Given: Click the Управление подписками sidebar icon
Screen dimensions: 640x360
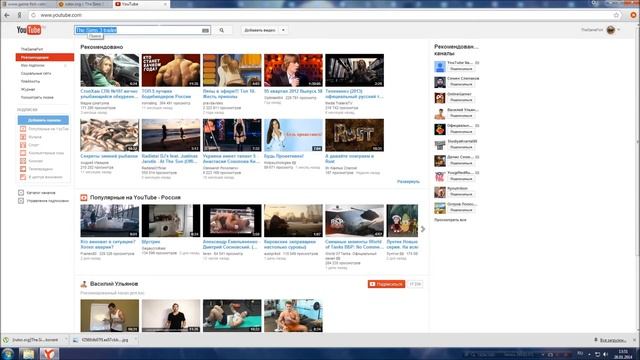Looking at the screenshot, I should [21, 201].
